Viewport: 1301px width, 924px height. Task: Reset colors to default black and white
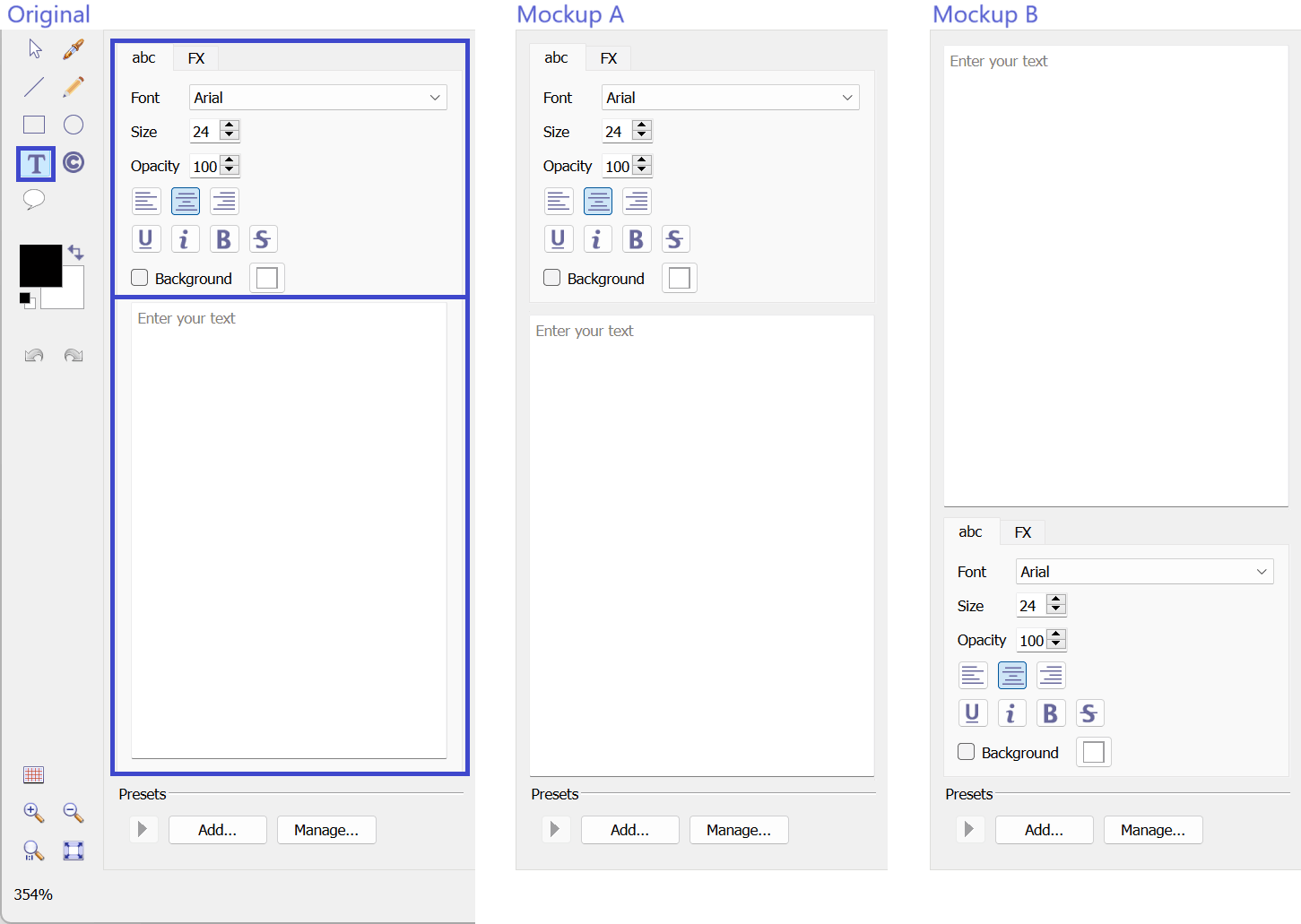[x=27, y=300]
